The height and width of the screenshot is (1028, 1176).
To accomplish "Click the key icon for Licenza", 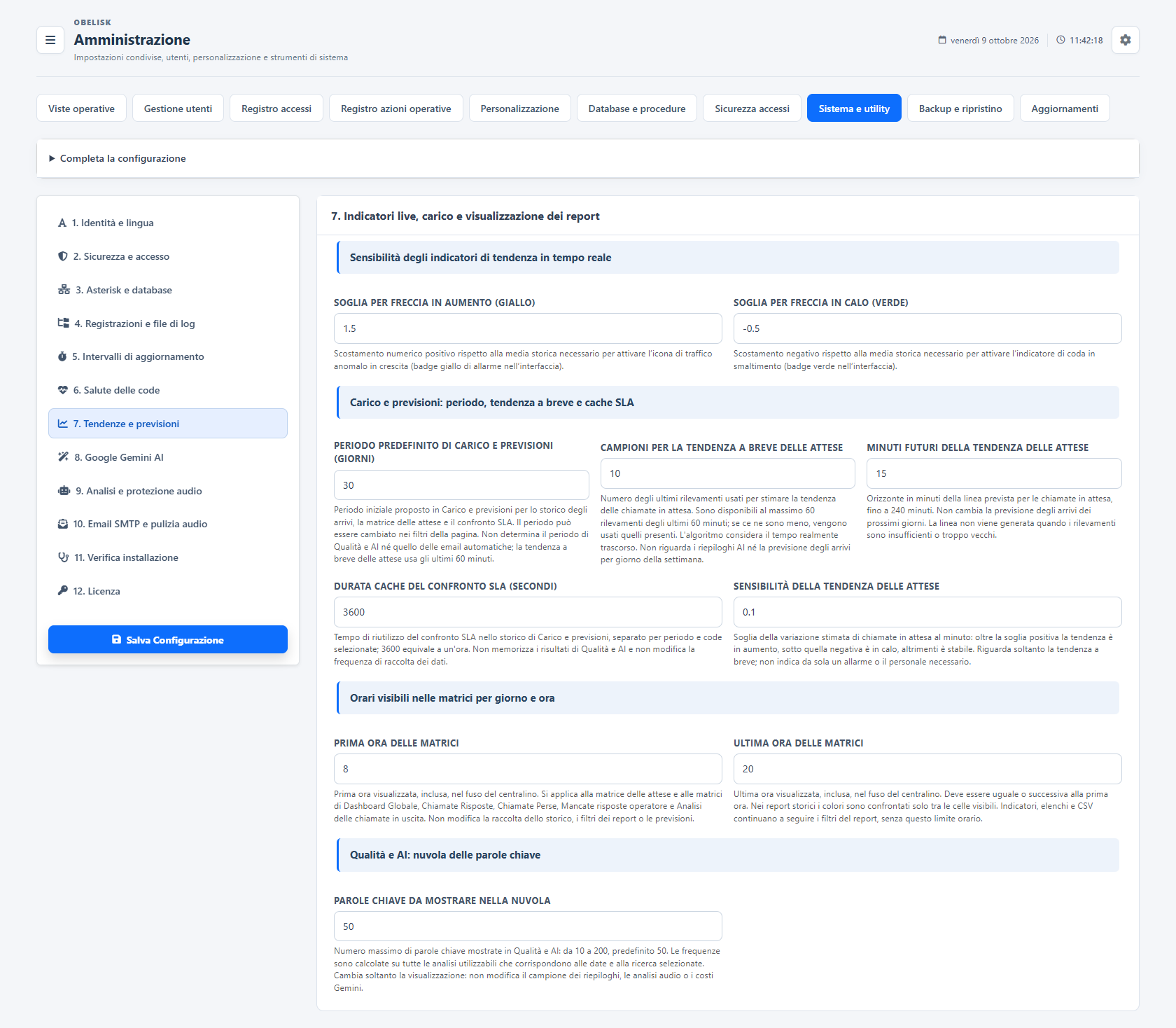I will coord(63,591).
